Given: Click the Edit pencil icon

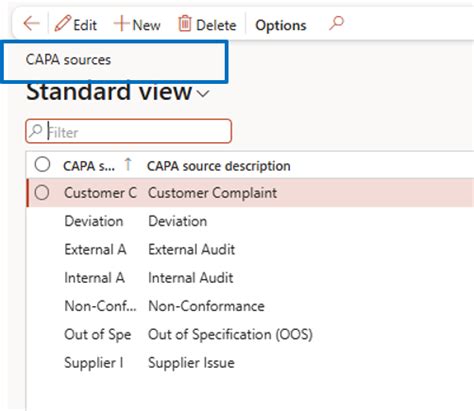Looking at the screenshot, I should 63,24.
